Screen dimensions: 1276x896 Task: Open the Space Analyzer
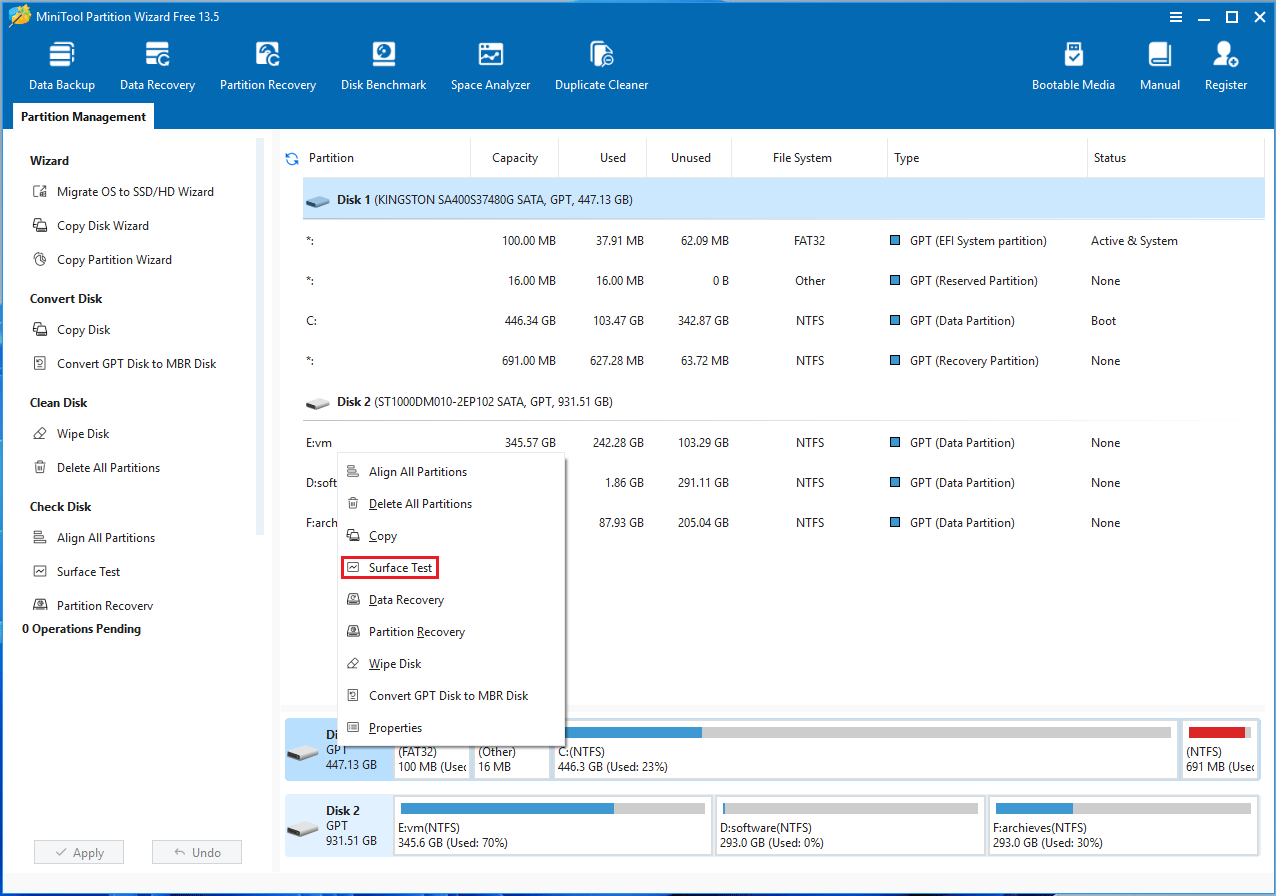tap(490, 62)
